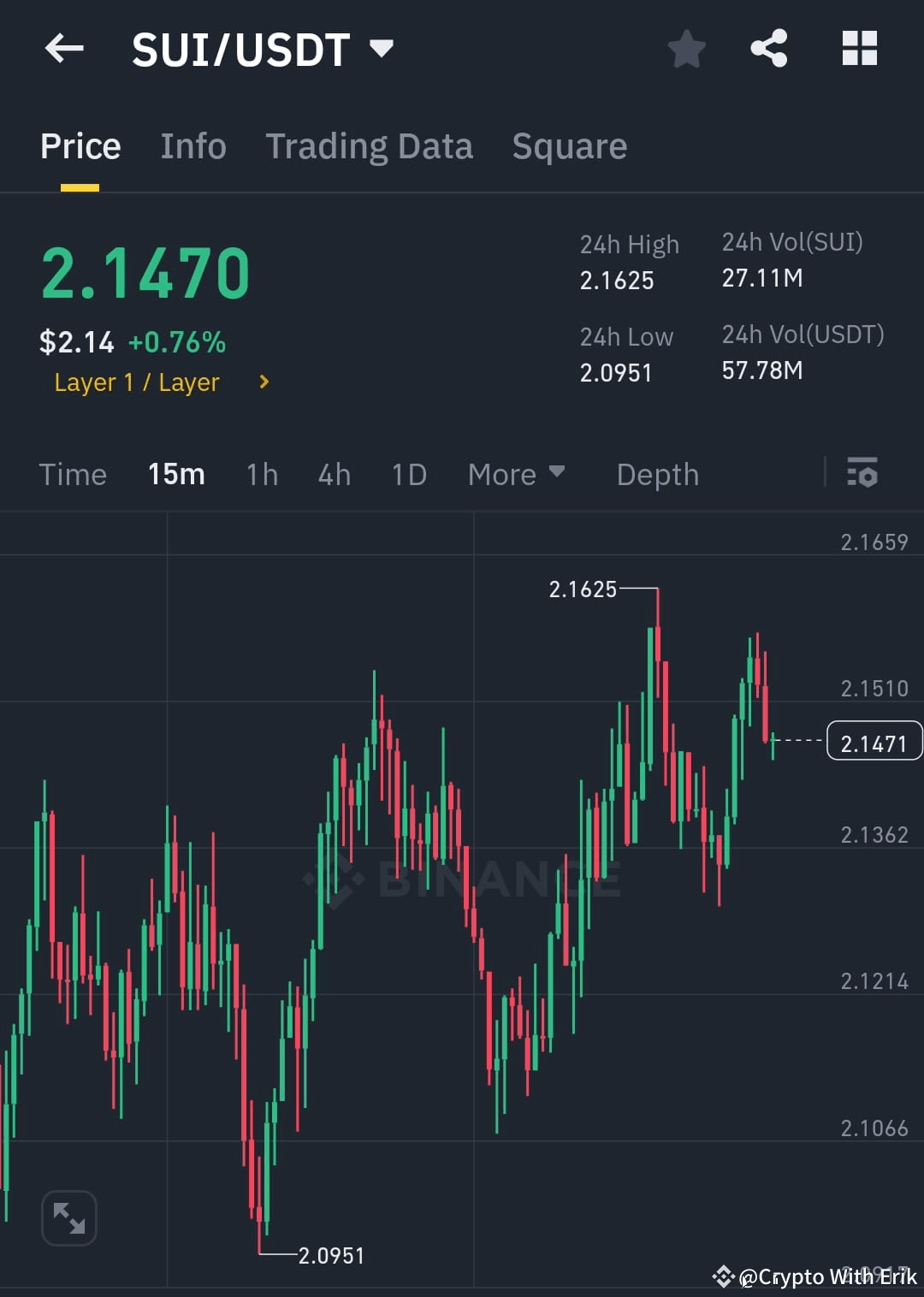This screenshot has height=1297, width=924.
Task: Click the Crypto With Erik diamond icon
Action: coord(723,1278)
